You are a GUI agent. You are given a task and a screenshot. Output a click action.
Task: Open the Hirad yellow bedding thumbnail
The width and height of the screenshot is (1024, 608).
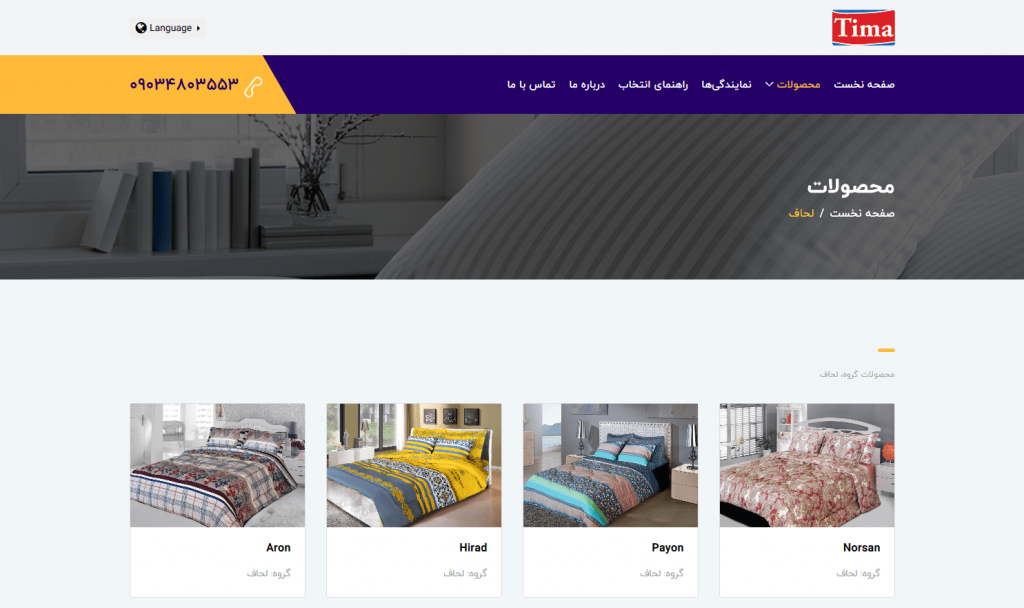413,465
